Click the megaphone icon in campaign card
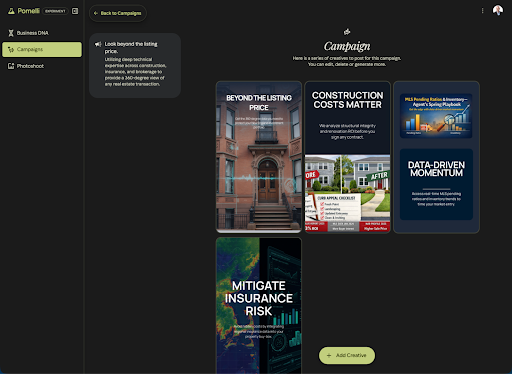 98,44
